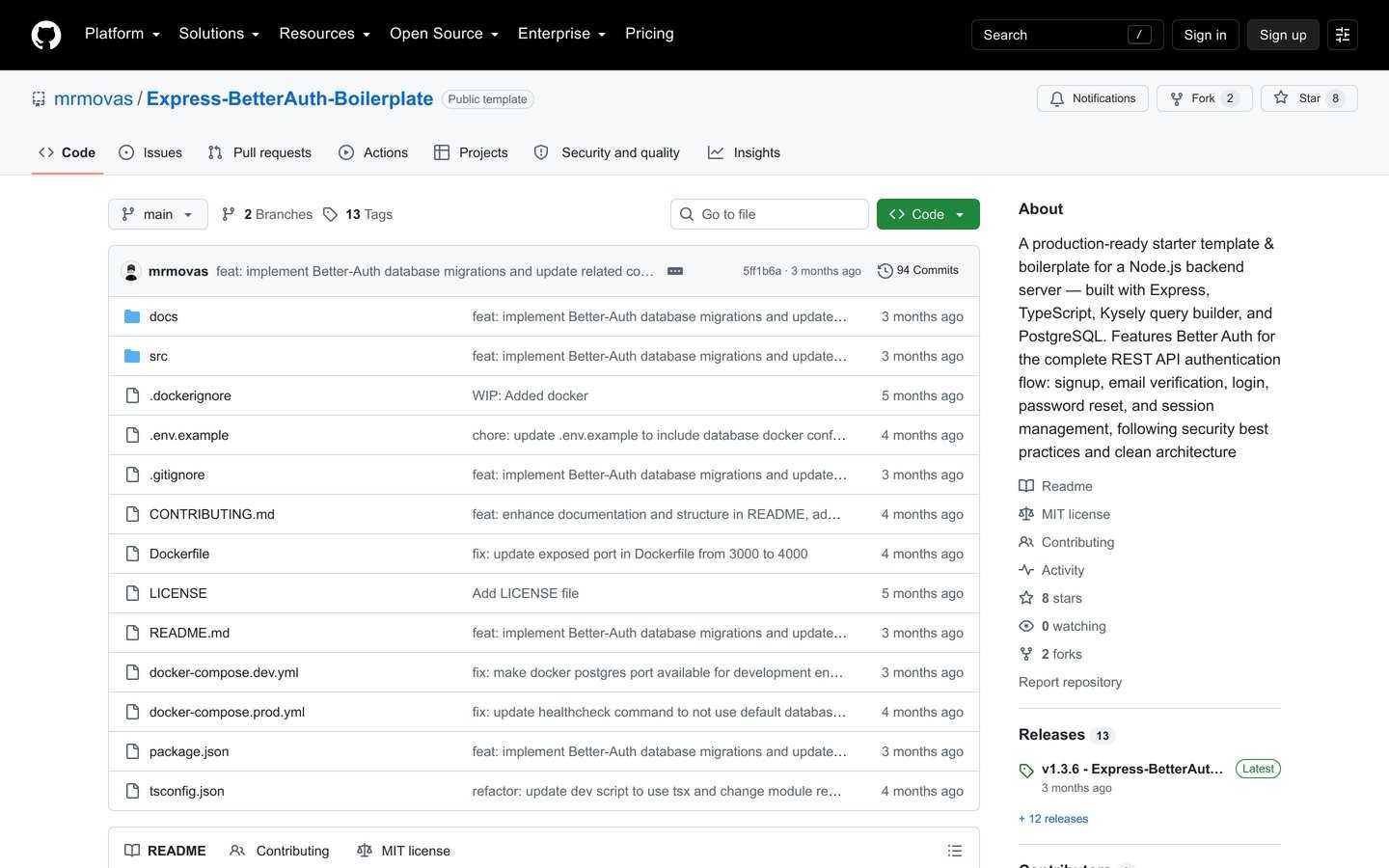The image size is (1389, 868).
Task: Switch to the Issues tab
Action: 150,152
